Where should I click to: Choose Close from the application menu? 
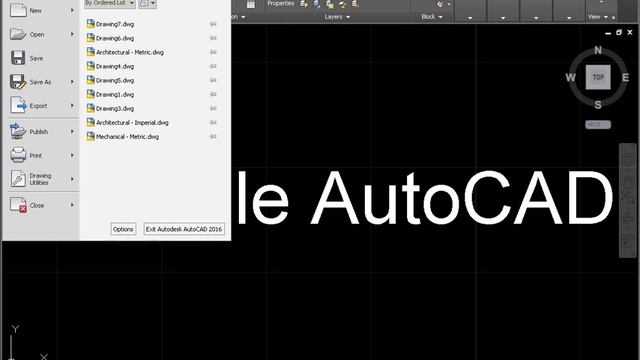[x=41, y=205]
